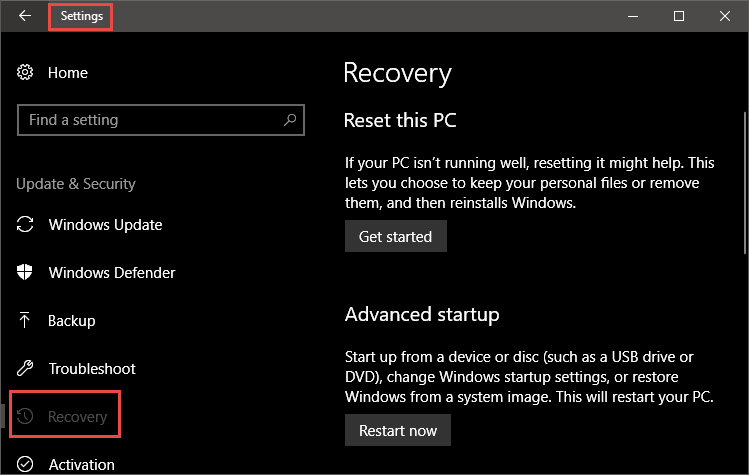The image size is (749, 475).
Task: Click the Activation checkmark icon
Action: (25, 464)
